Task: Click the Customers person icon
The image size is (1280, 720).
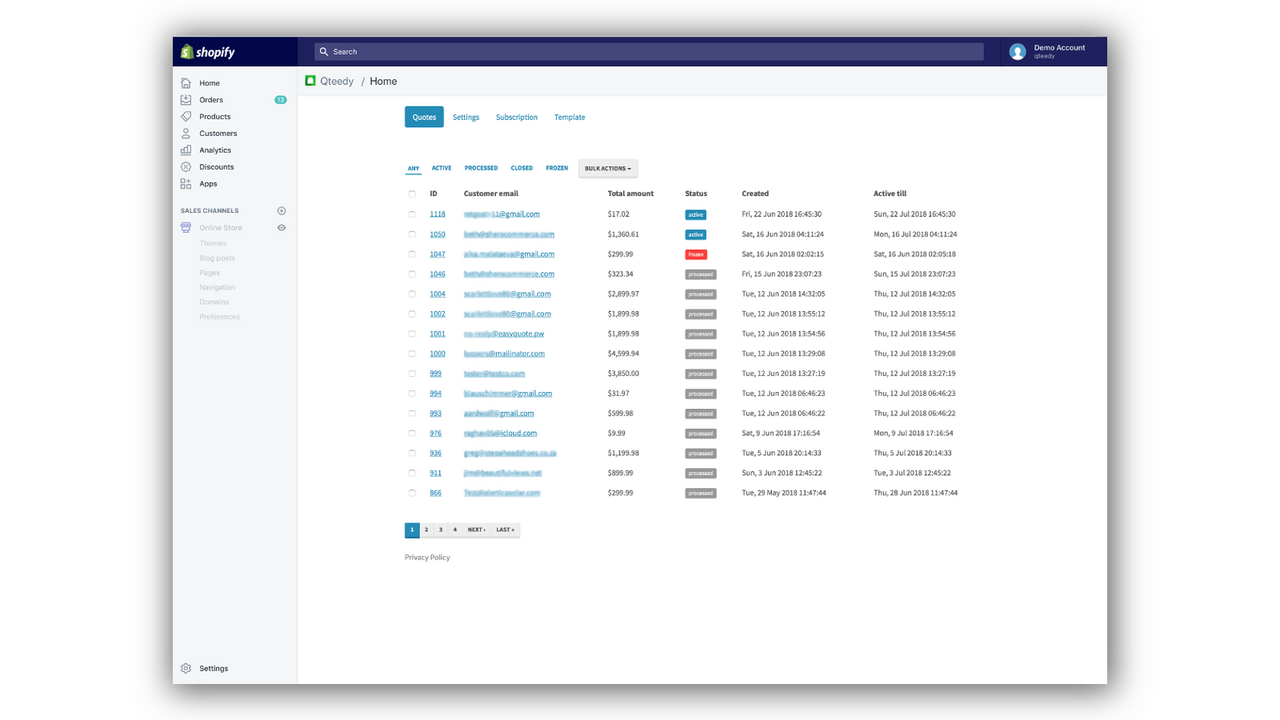Action: (186, 133)
